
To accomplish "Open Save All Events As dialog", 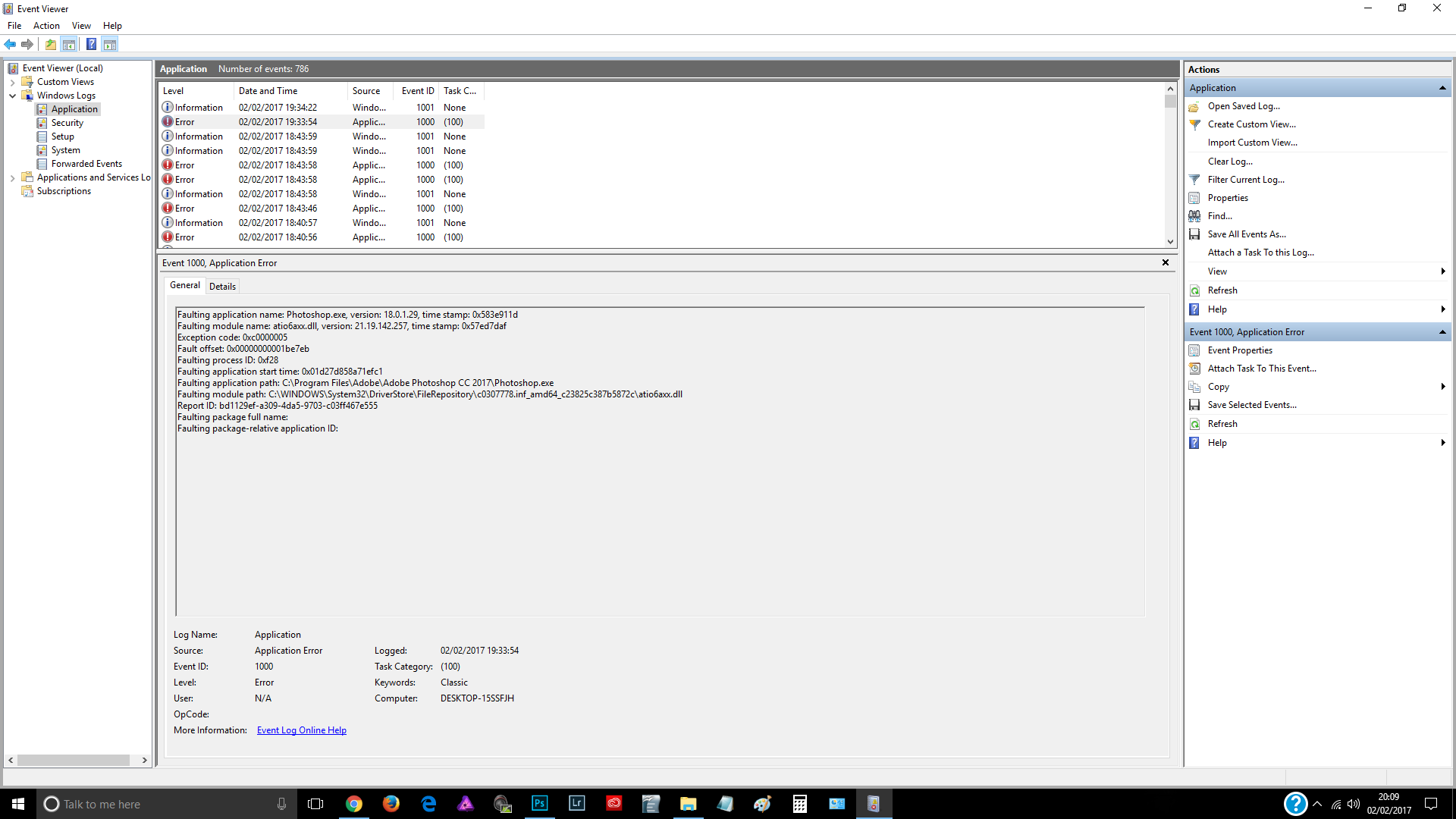I will (1246, 233).
